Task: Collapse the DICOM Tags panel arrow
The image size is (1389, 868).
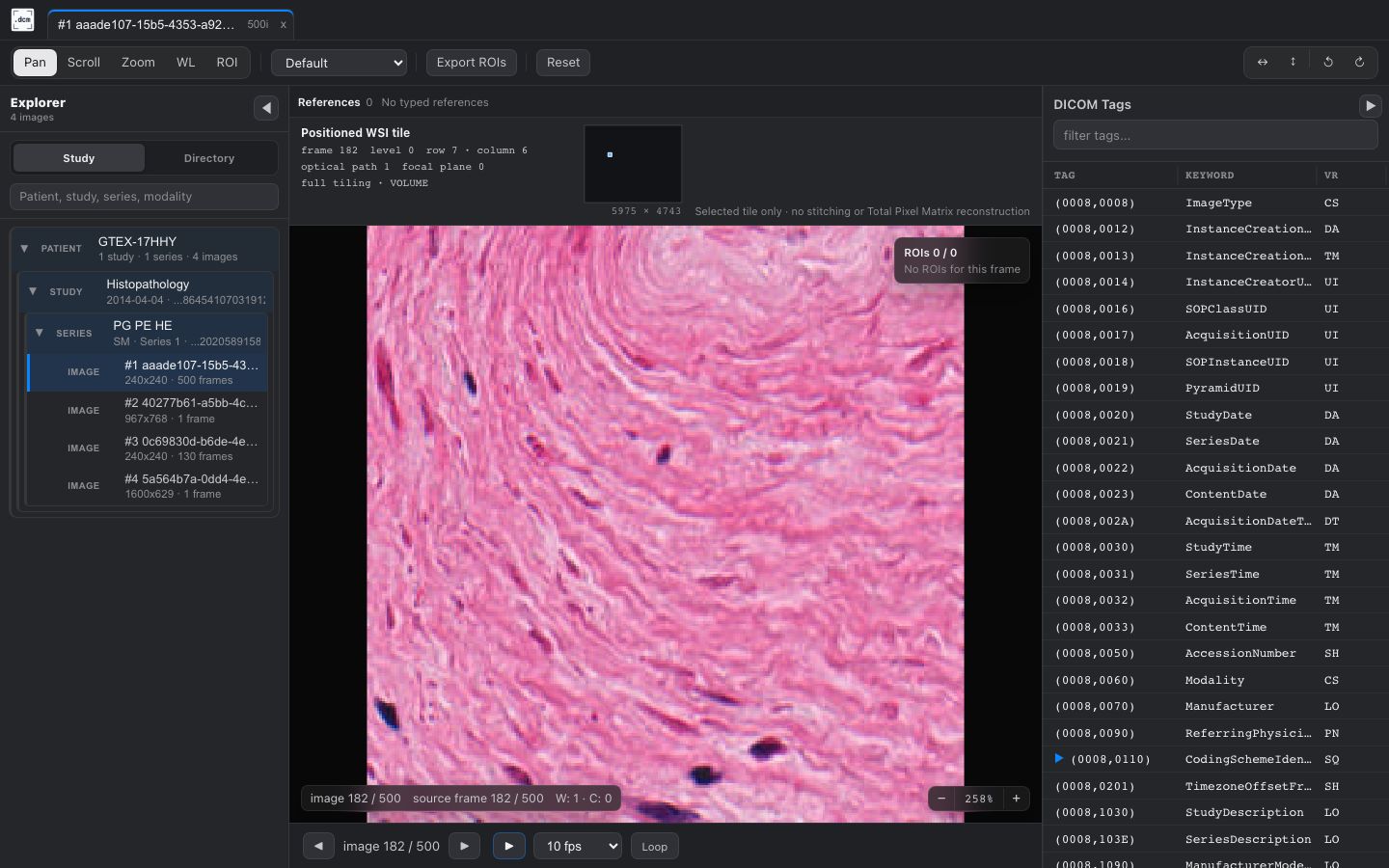Action: [x=1370, y=106]
